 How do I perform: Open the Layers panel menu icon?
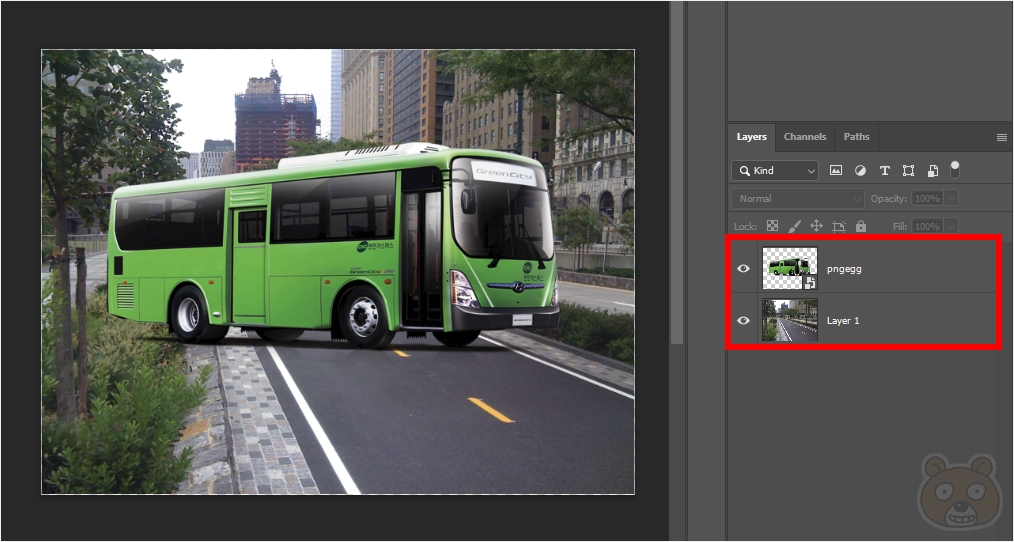1002,137
